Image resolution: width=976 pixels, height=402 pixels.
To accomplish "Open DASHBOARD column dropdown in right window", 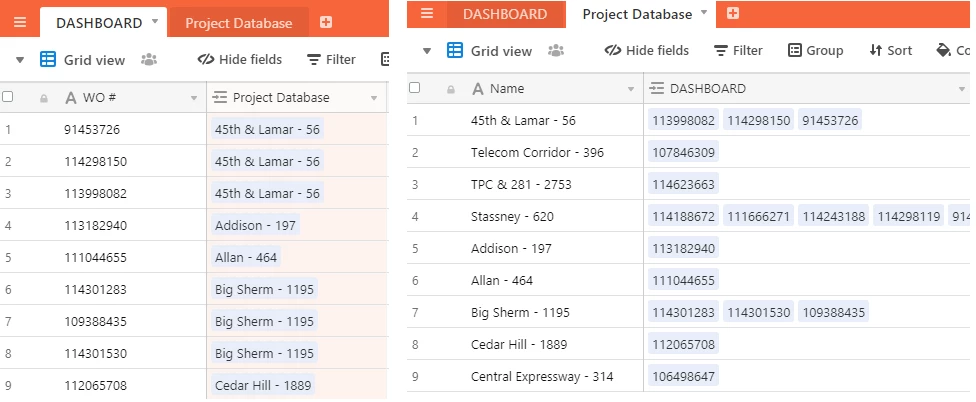I will 962,89.
